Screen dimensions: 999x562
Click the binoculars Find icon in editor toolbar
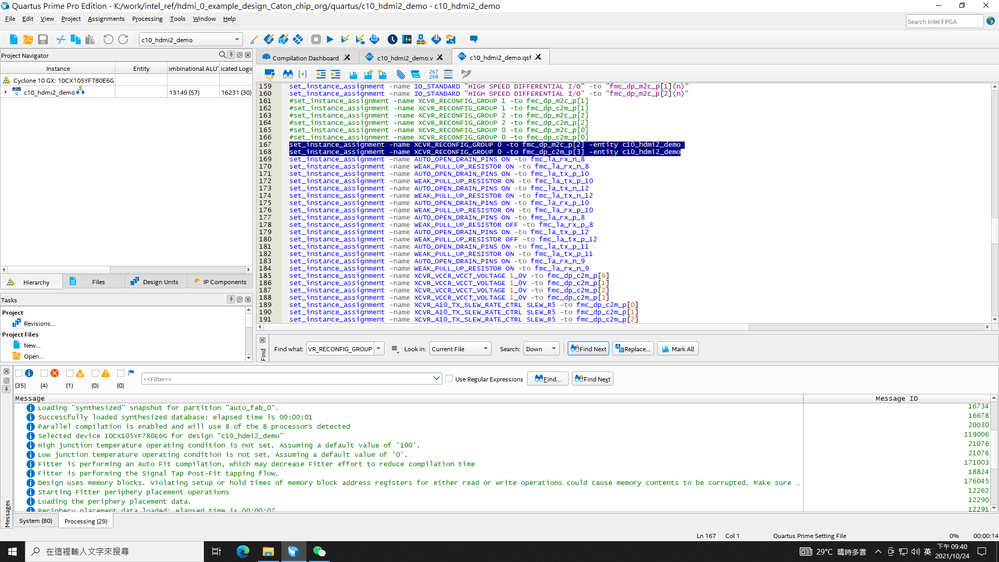coord(288,74)
